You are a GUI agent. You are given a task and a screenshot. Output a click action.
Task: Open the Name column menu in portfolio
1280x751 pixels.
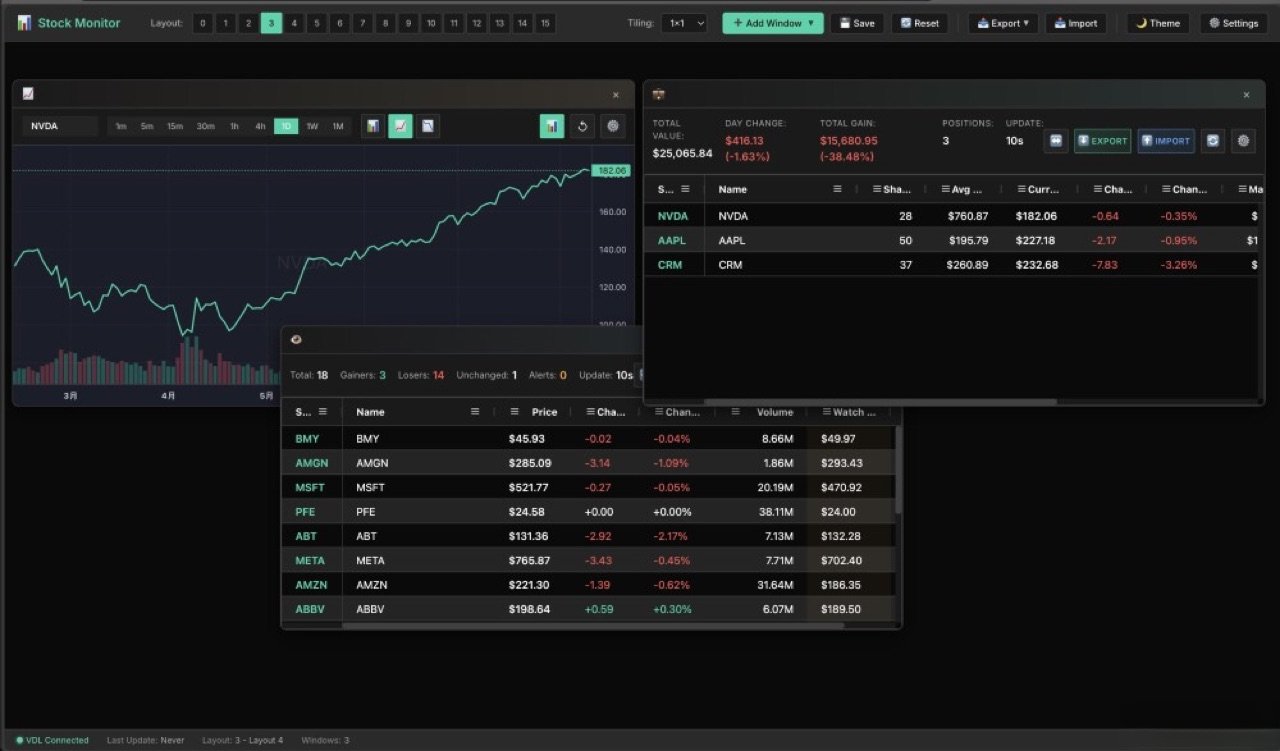pyautogui.click(x=838, y=189)
